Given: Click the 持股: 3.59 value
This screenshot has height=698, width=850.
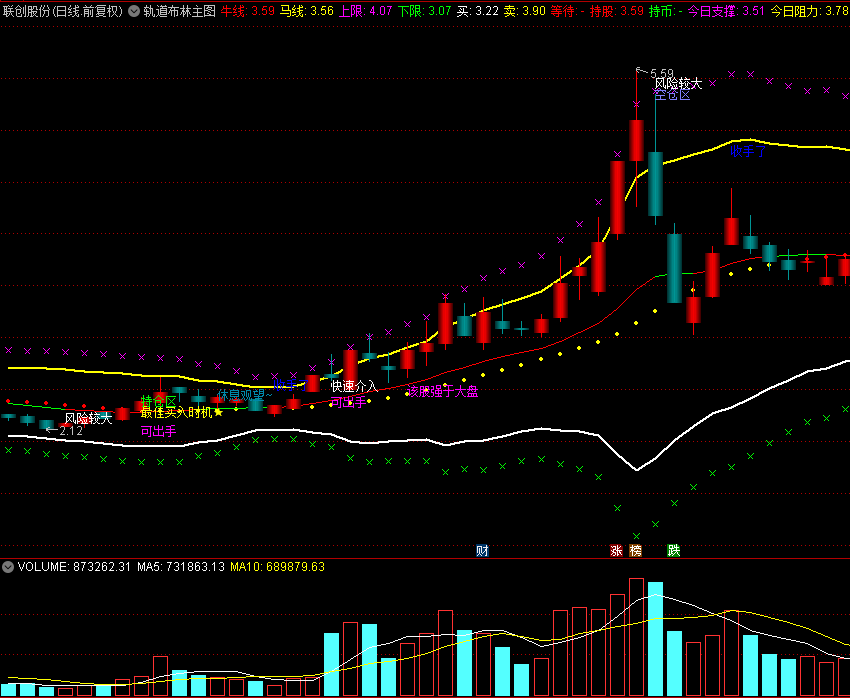Looking at the screenshot, I should pos(616,11).
